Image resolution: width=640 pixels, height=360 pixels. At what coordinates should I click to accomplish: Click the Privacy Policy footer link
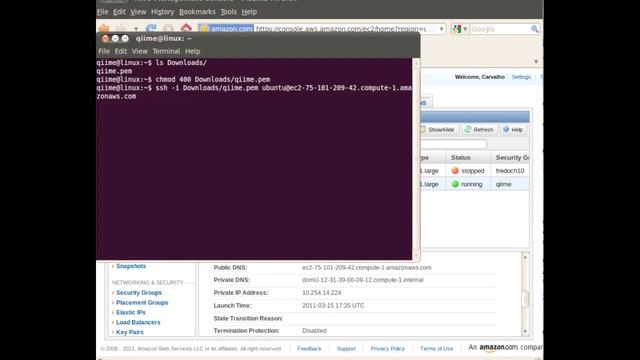click(388, 349)
